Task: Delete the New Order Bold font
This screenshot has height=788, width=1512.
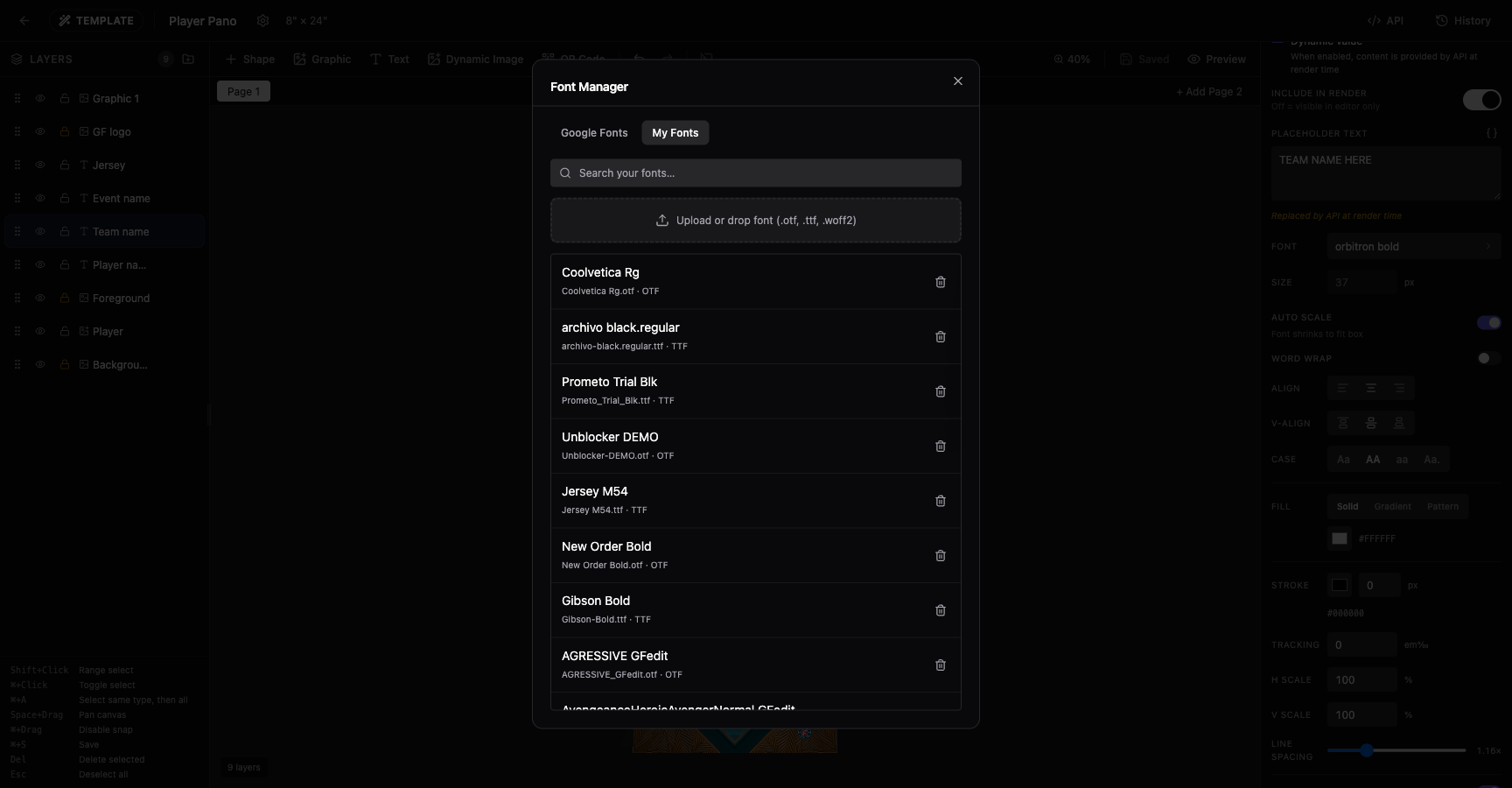Action: coord(941,556)
